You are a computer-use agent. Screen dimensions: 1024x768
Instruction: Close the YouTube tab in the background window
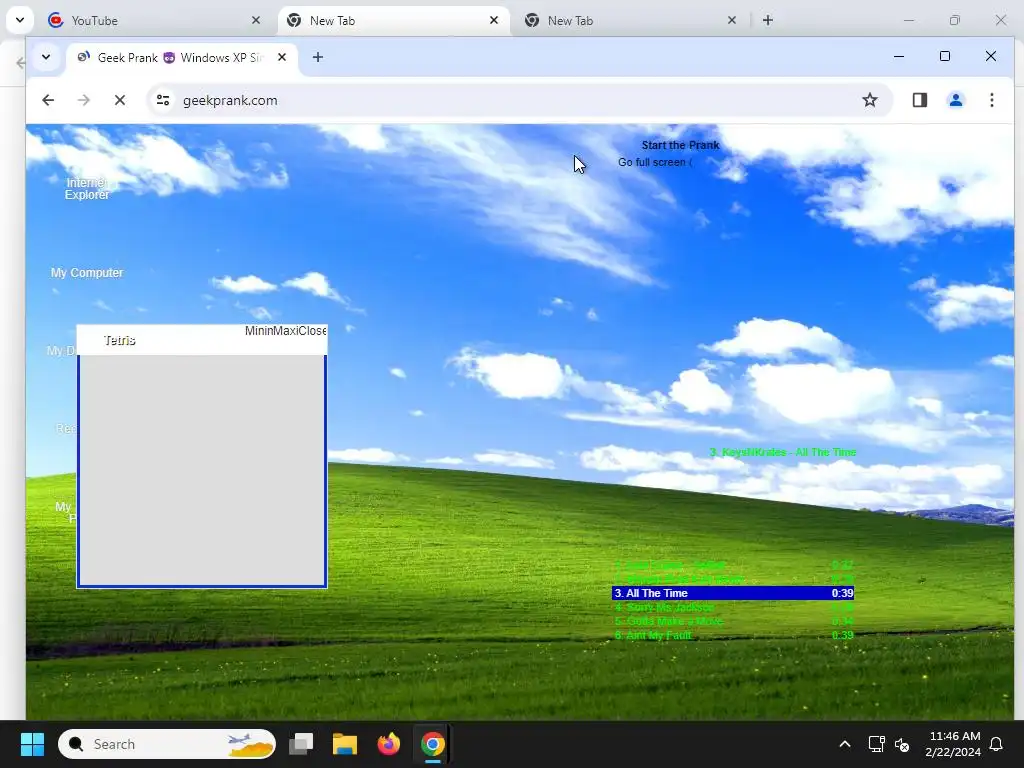[x=255, y=20]
